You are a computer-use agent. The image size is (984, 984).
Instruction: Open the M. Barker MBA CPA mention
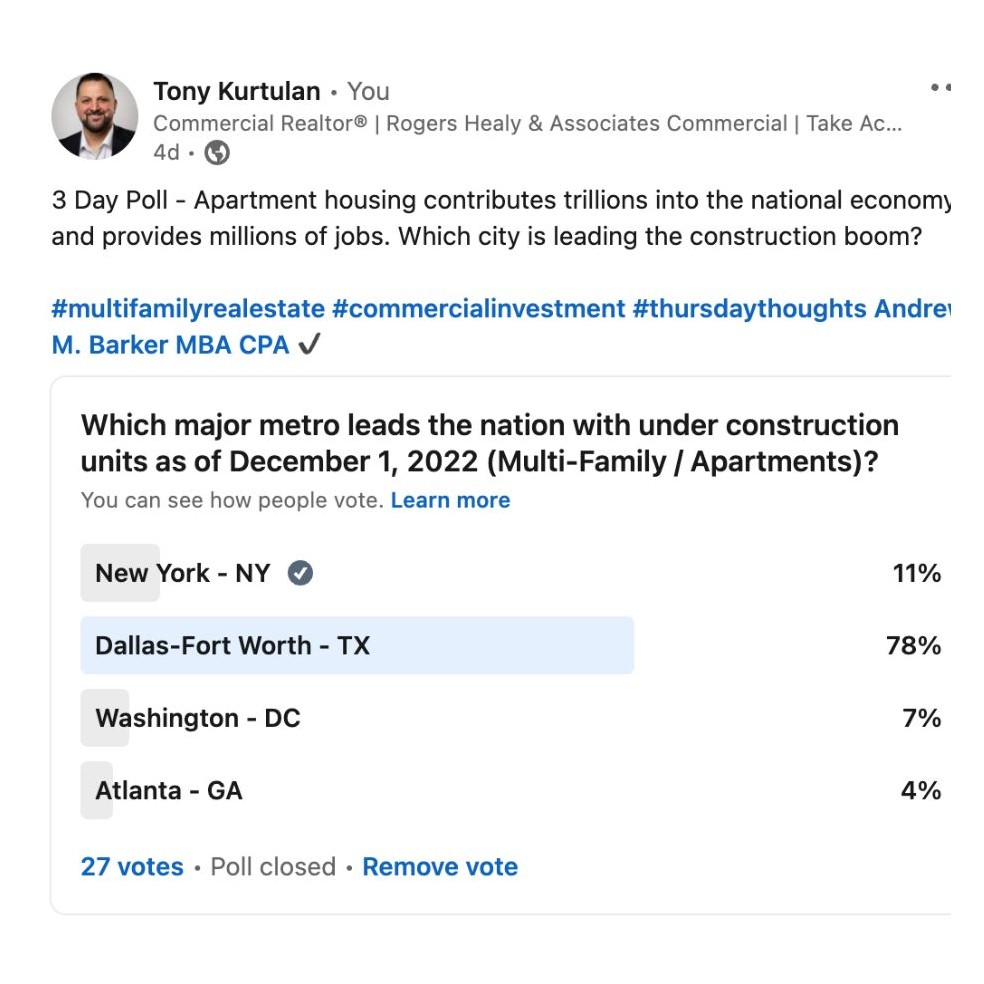click(170, 345)
